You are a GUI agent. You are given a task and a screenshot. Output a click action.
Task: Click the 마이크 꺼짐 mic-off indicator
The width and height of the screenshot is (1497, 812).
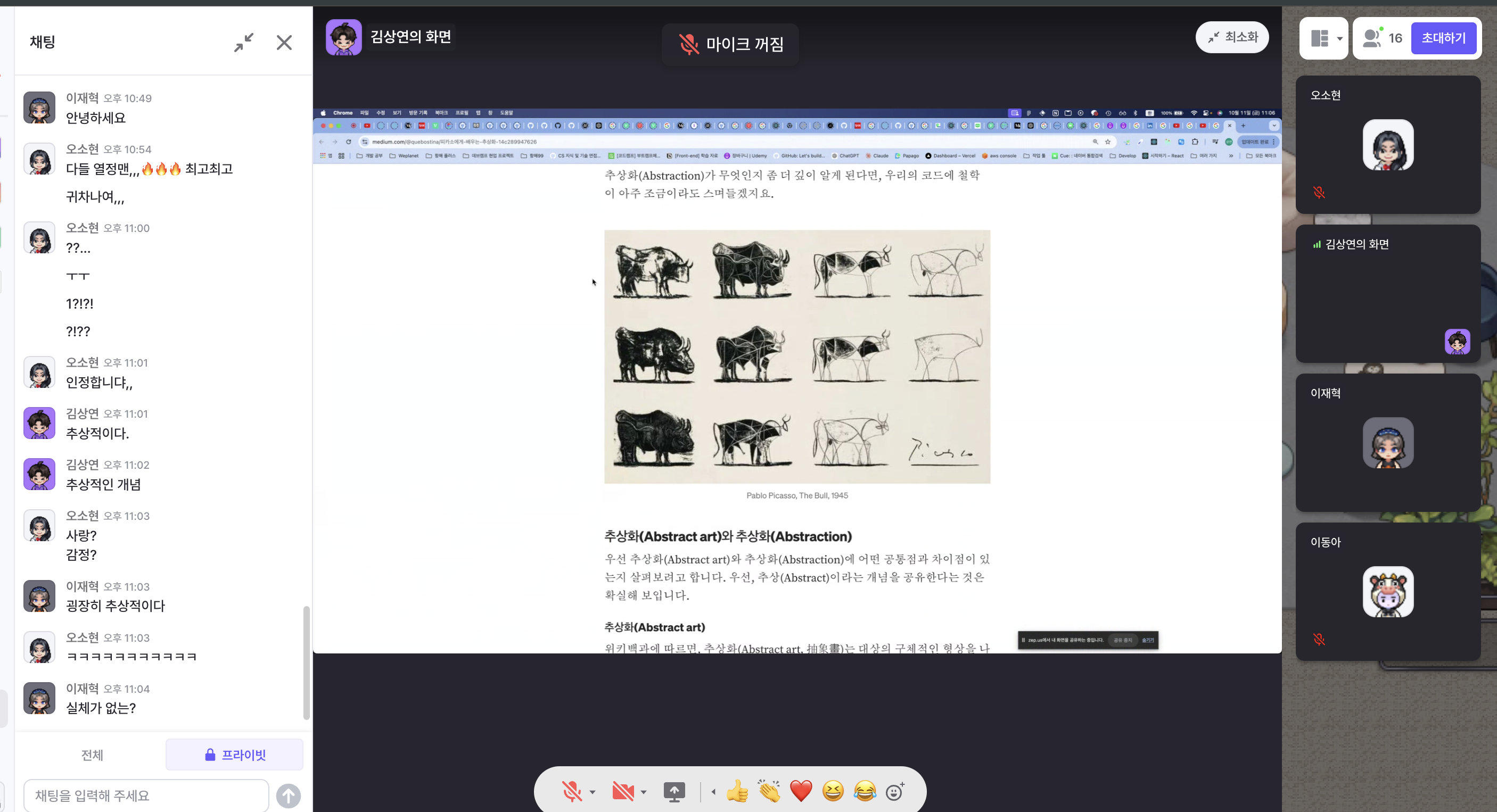click(730, 44)
